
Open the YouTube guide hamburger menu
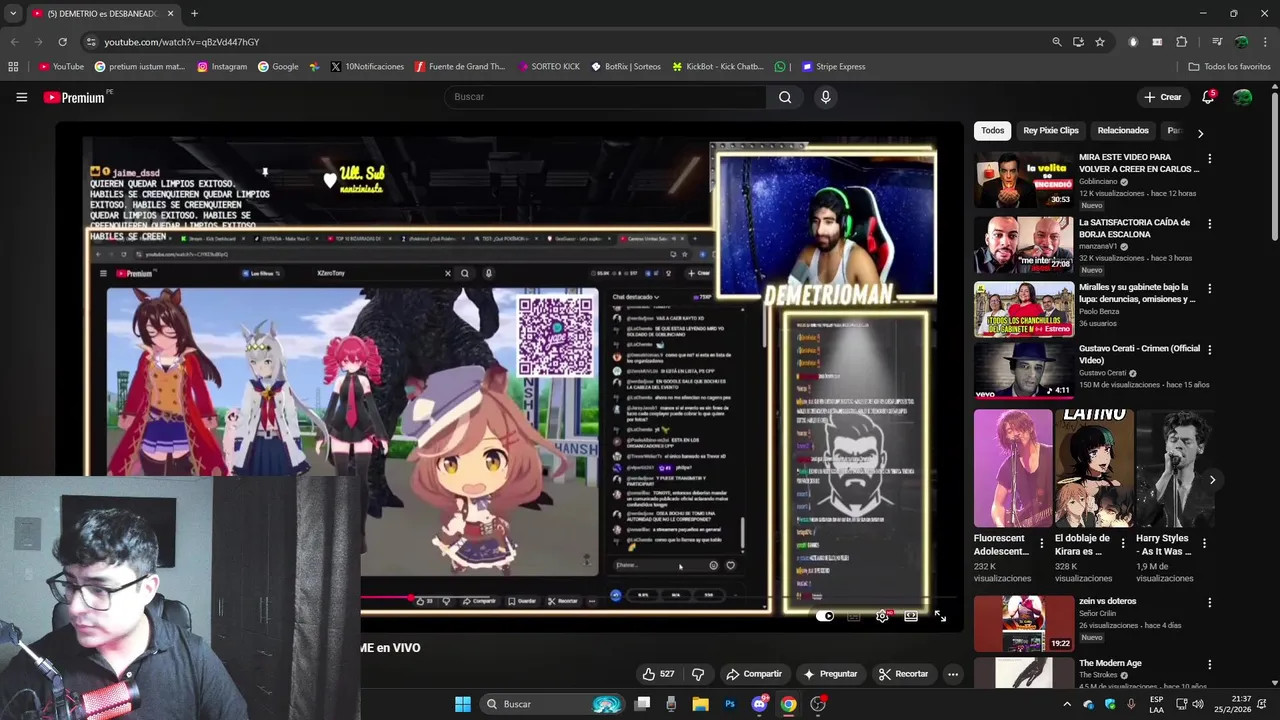click(x=21, y=97)
